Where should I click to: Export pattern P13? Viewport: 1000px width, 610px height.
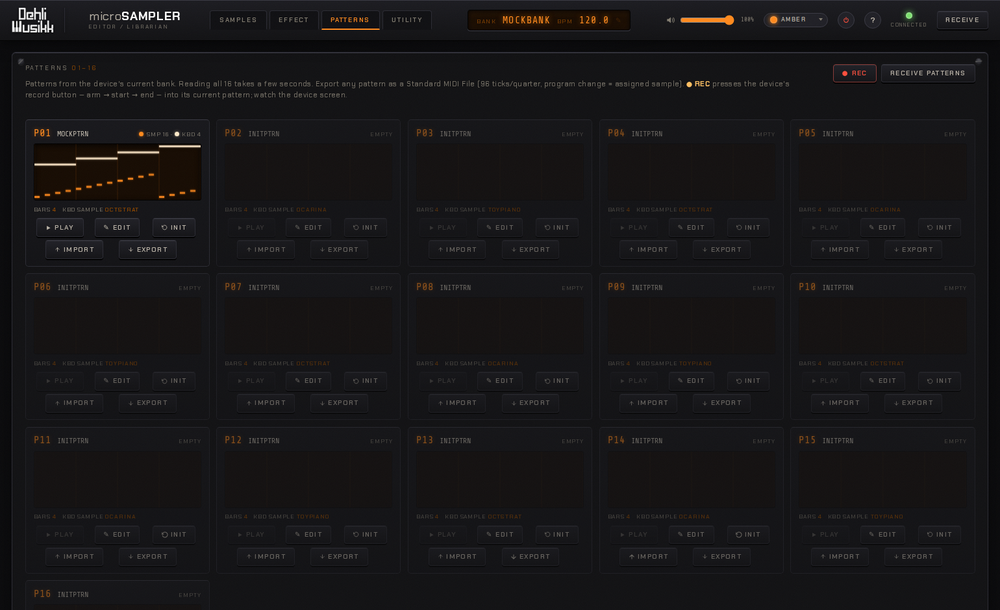[x=530, y=556]
